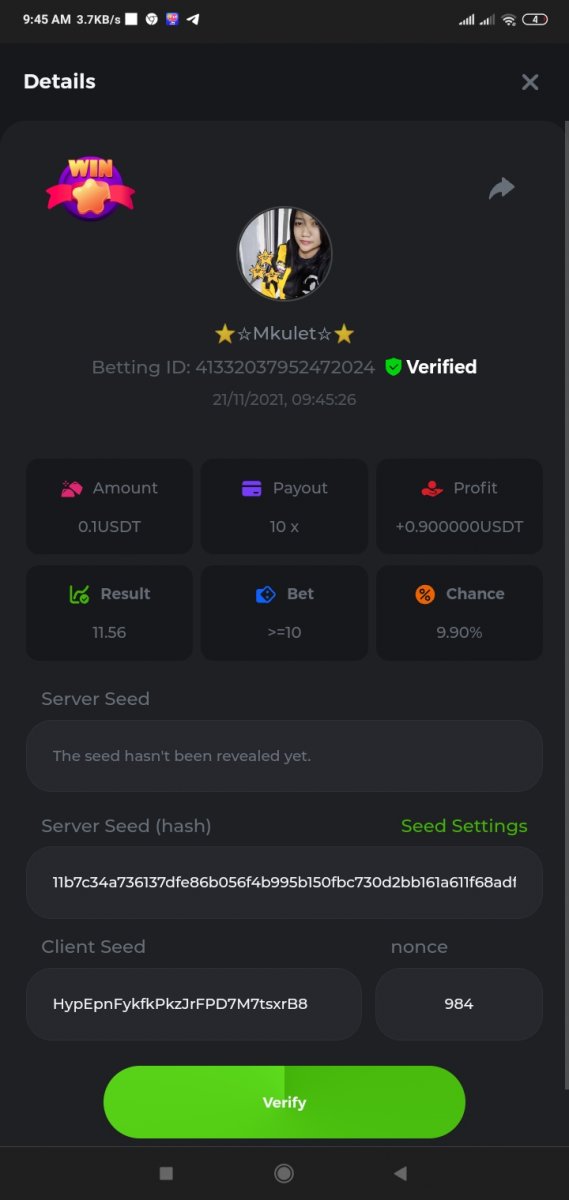Select the Server Seed (hash) field
569x1200 pixels.
coord(284,882)
